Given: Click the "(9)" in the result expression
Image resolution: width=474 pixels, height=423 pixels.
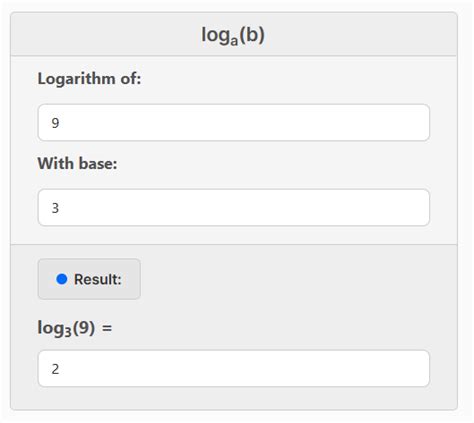Looking at the screenshot, I should tap(84, 328).
